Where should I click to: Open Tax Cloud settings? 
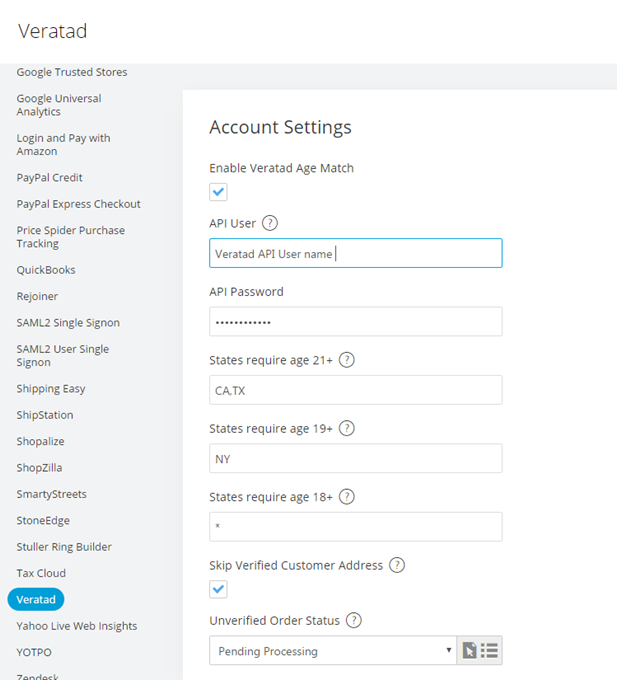pyautogui.click(x=41, y=573)
